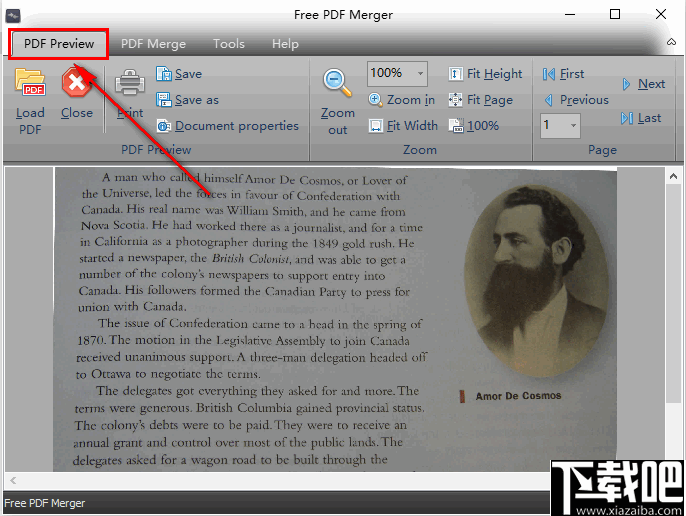
Task: Click the Save label button
Action: [189, 74]
